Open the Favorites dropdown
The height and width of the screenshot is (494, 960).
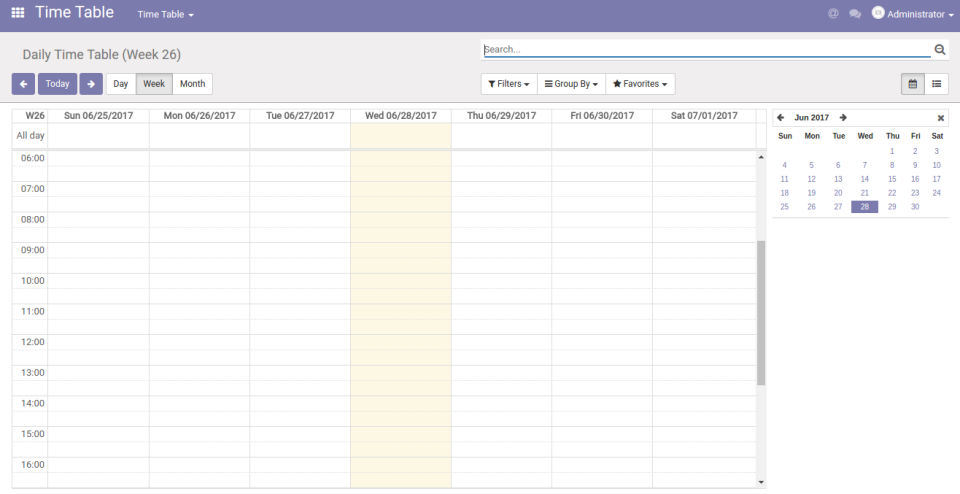coord(640,84)
